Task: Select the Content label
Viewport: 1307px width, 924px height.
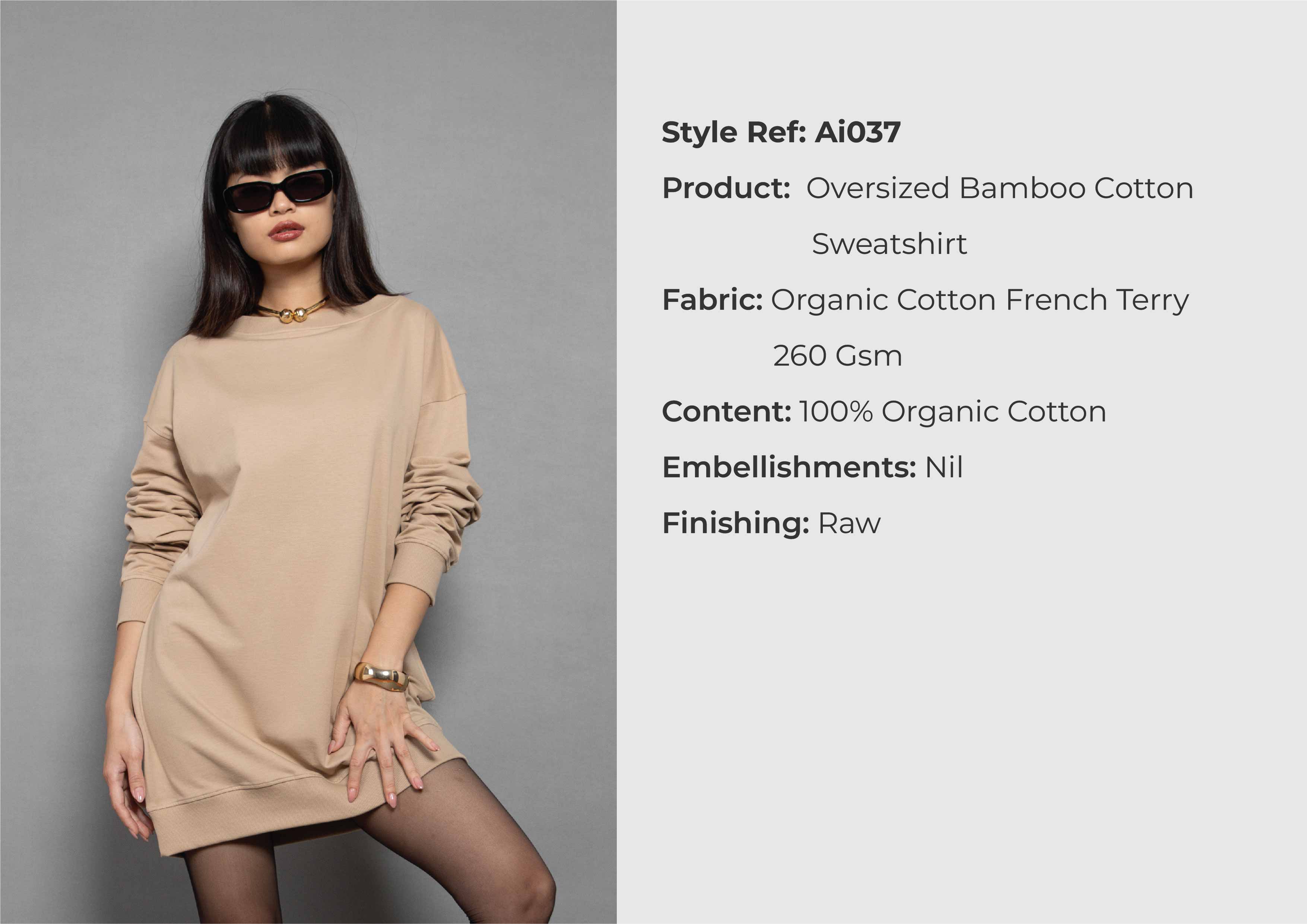Action: [726, 411]
